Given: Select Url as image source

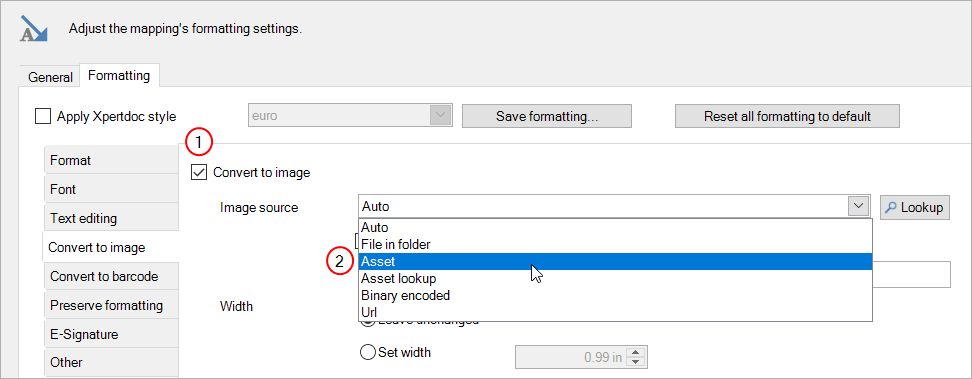Looking at the screenshot, I should 616,312.
